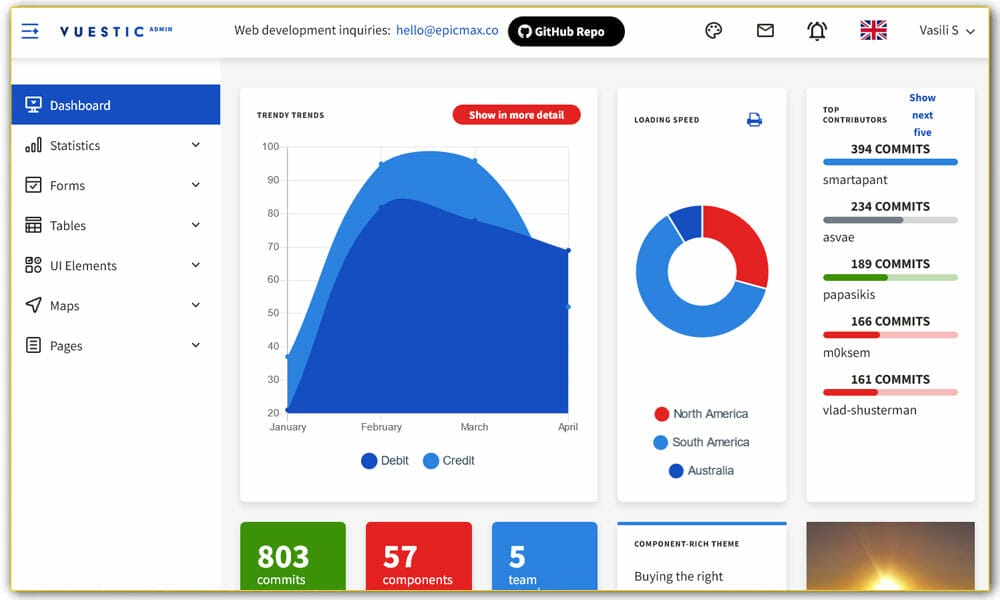Expand the Forms sidebar chevron

tap(196, 185)
